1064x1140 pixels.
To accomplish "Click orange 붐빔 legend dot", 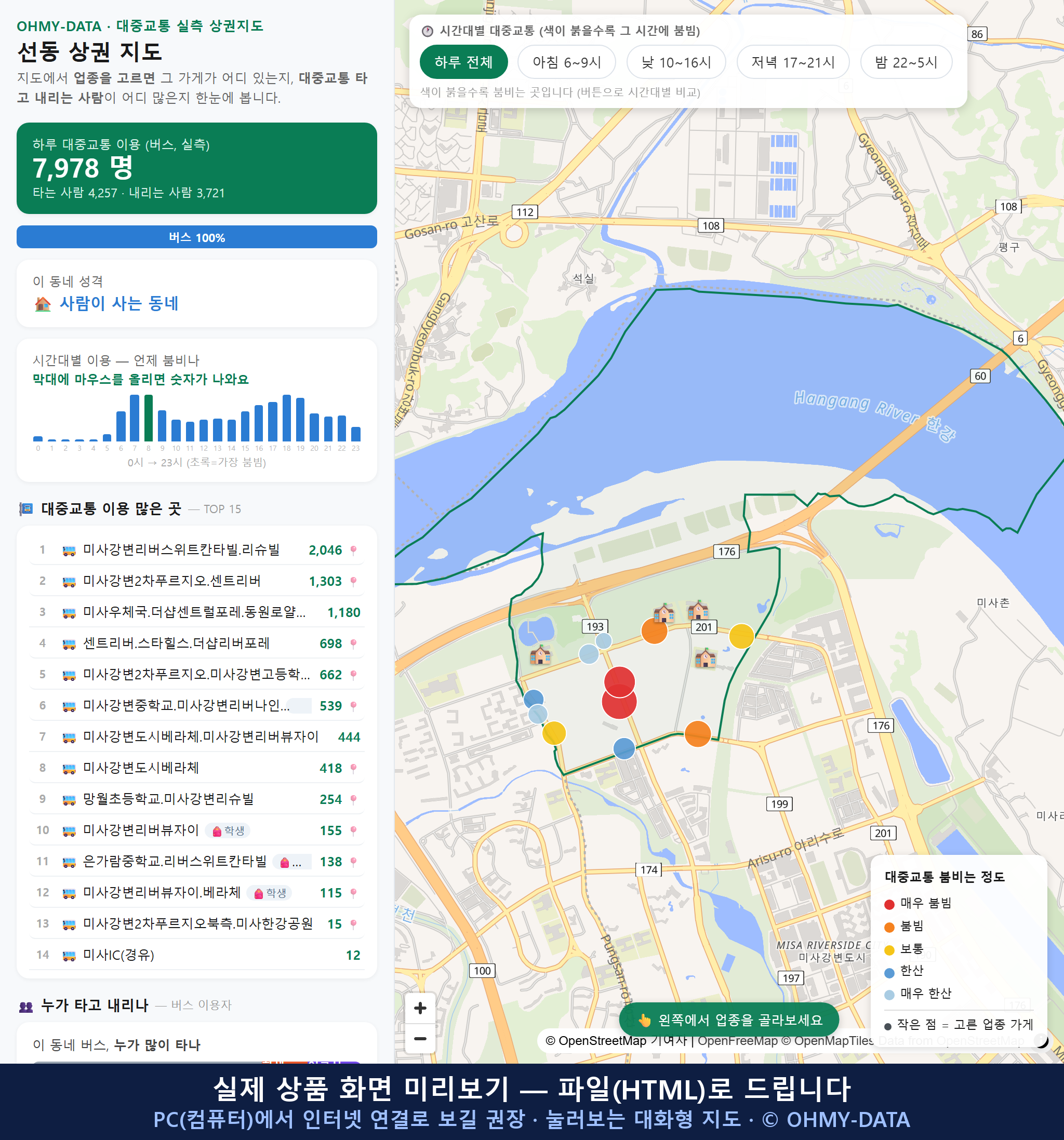I will coord(889,927).
